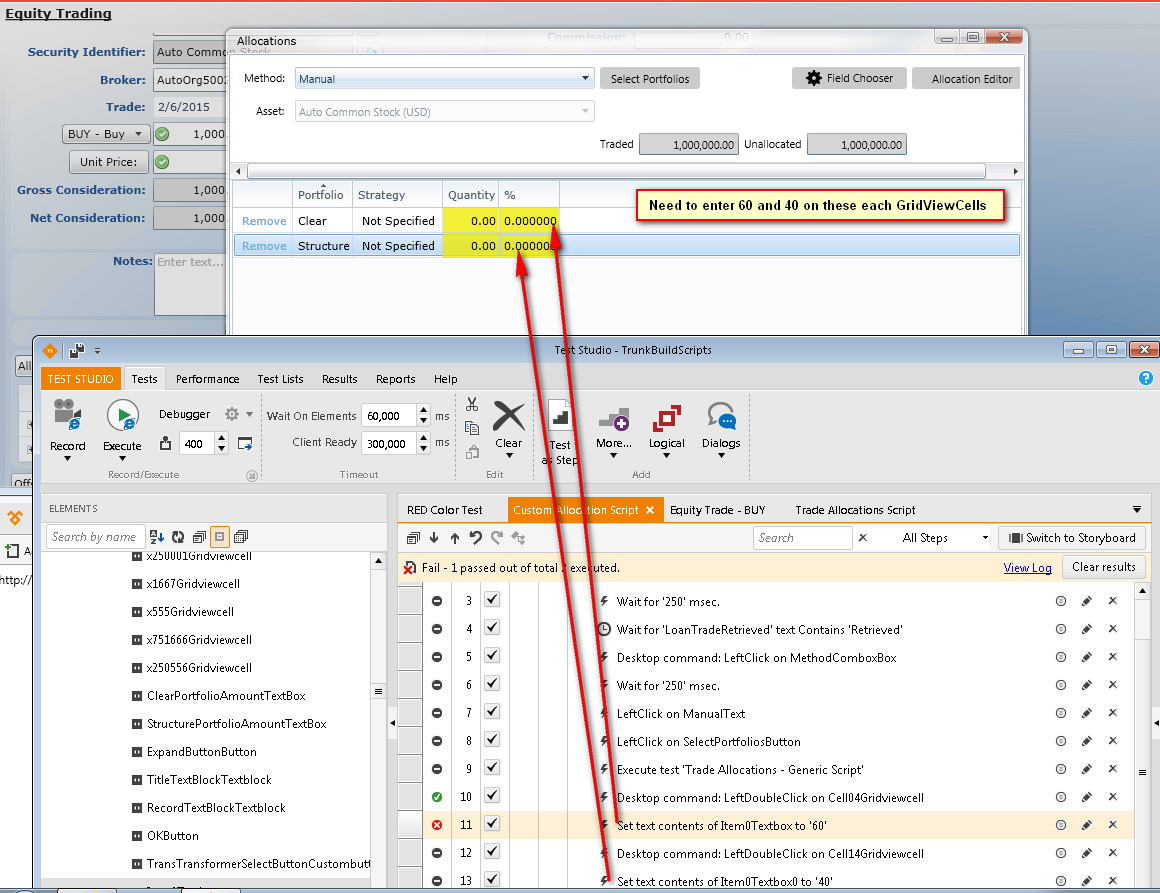Open the Results tab
This screenshot has width=1160, height=893.
[x=340, y=379]
